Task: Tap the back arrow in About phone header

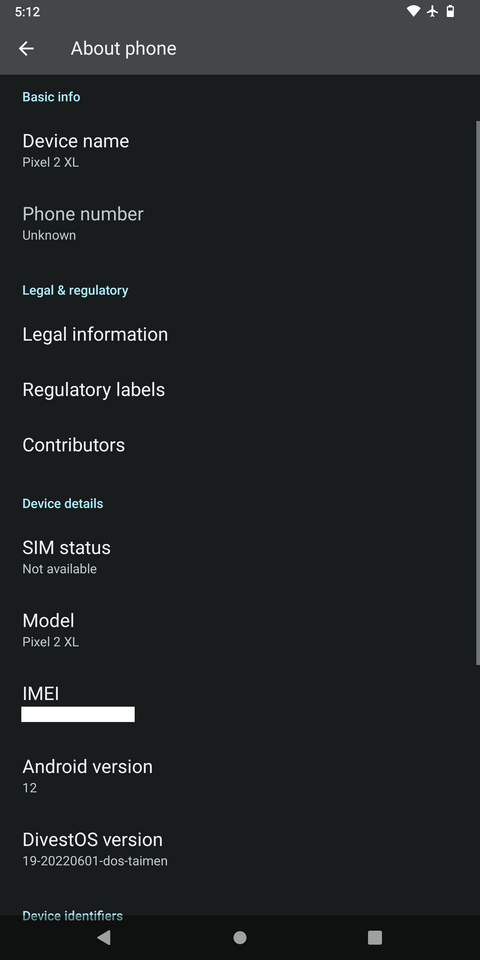Action: [26, 48]
